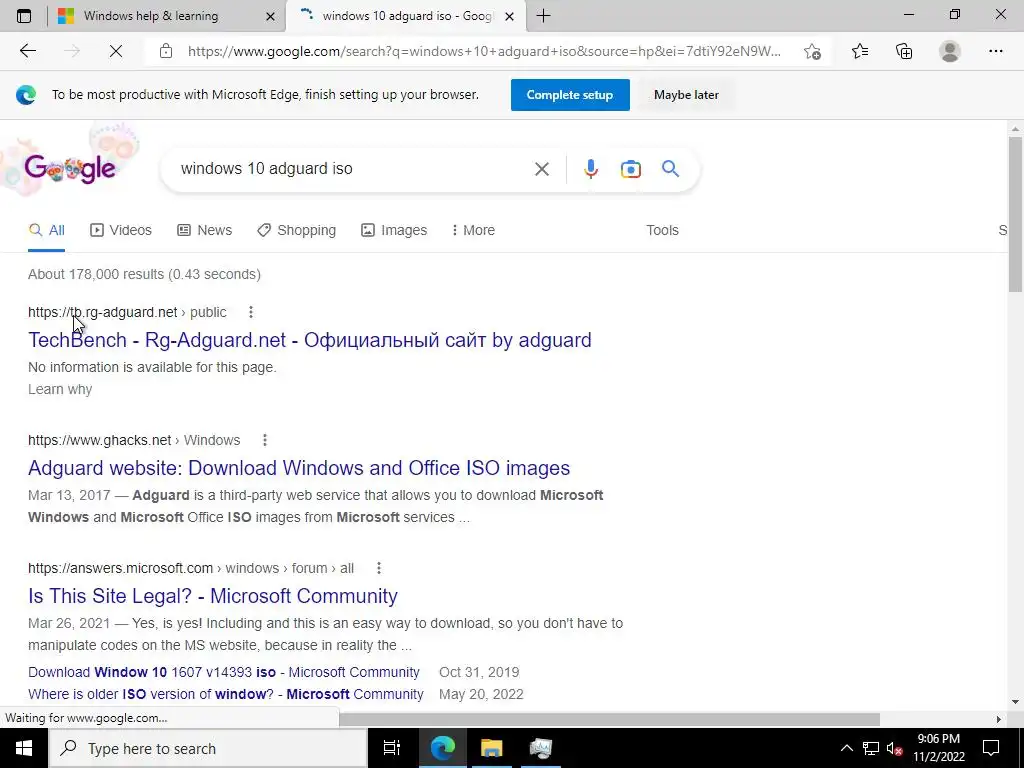Show hidden system tray icons

[846, 748]
